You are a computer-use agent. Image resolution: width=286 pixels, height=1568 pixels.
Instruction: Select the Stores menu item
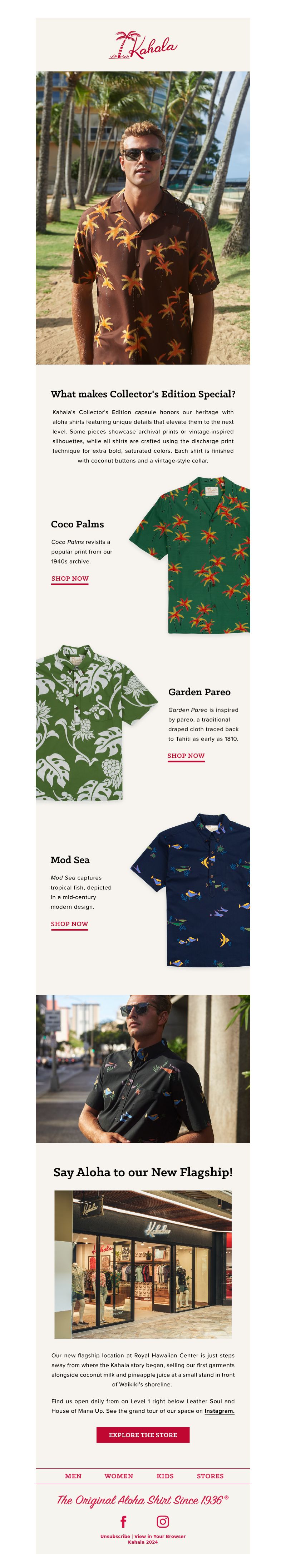210,1476
